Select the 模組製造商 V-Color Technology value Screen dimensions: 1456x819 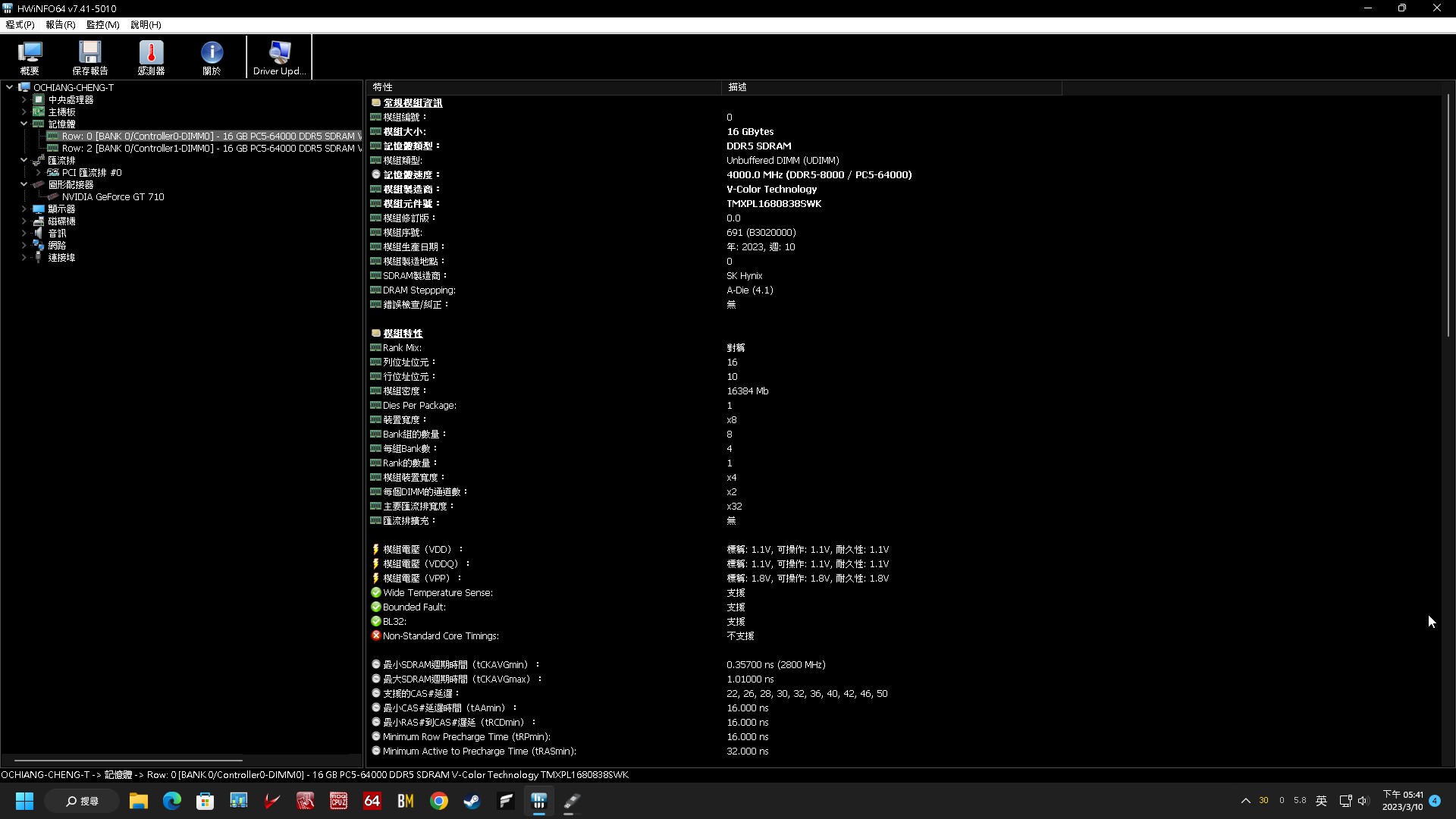(x=771, y=190)
